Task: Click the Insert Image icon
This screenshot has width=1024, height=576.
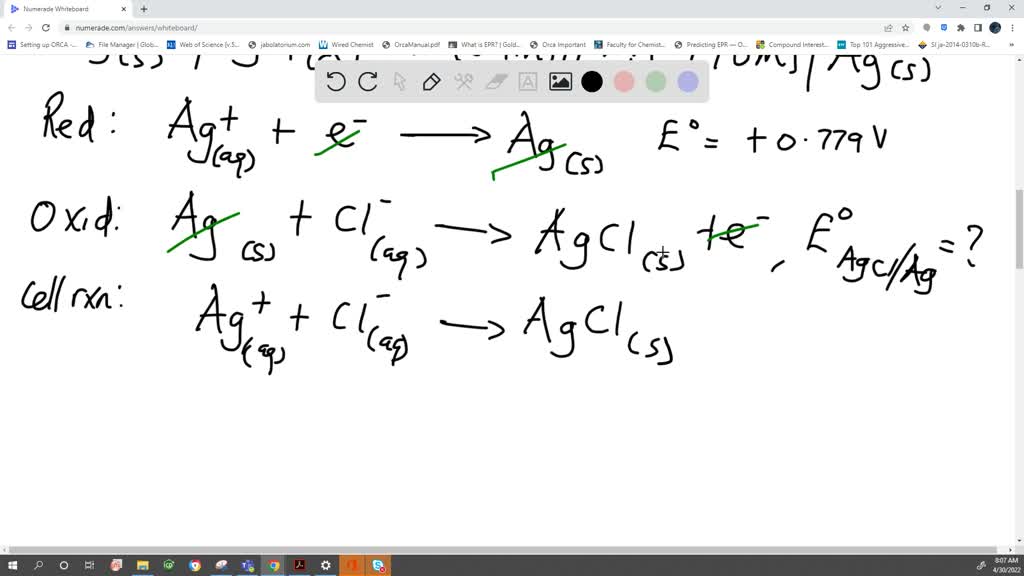Action: click(560, 82)
